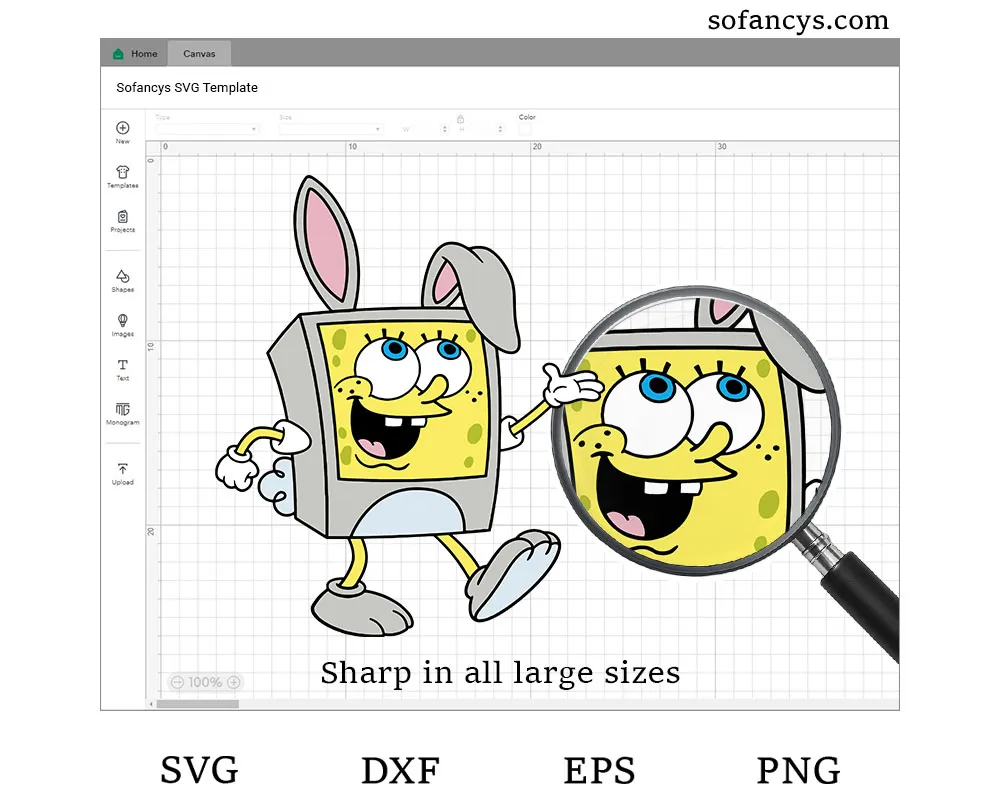Expand the Size dropdown
This screenshot has width=1000, height=800.
330,129
